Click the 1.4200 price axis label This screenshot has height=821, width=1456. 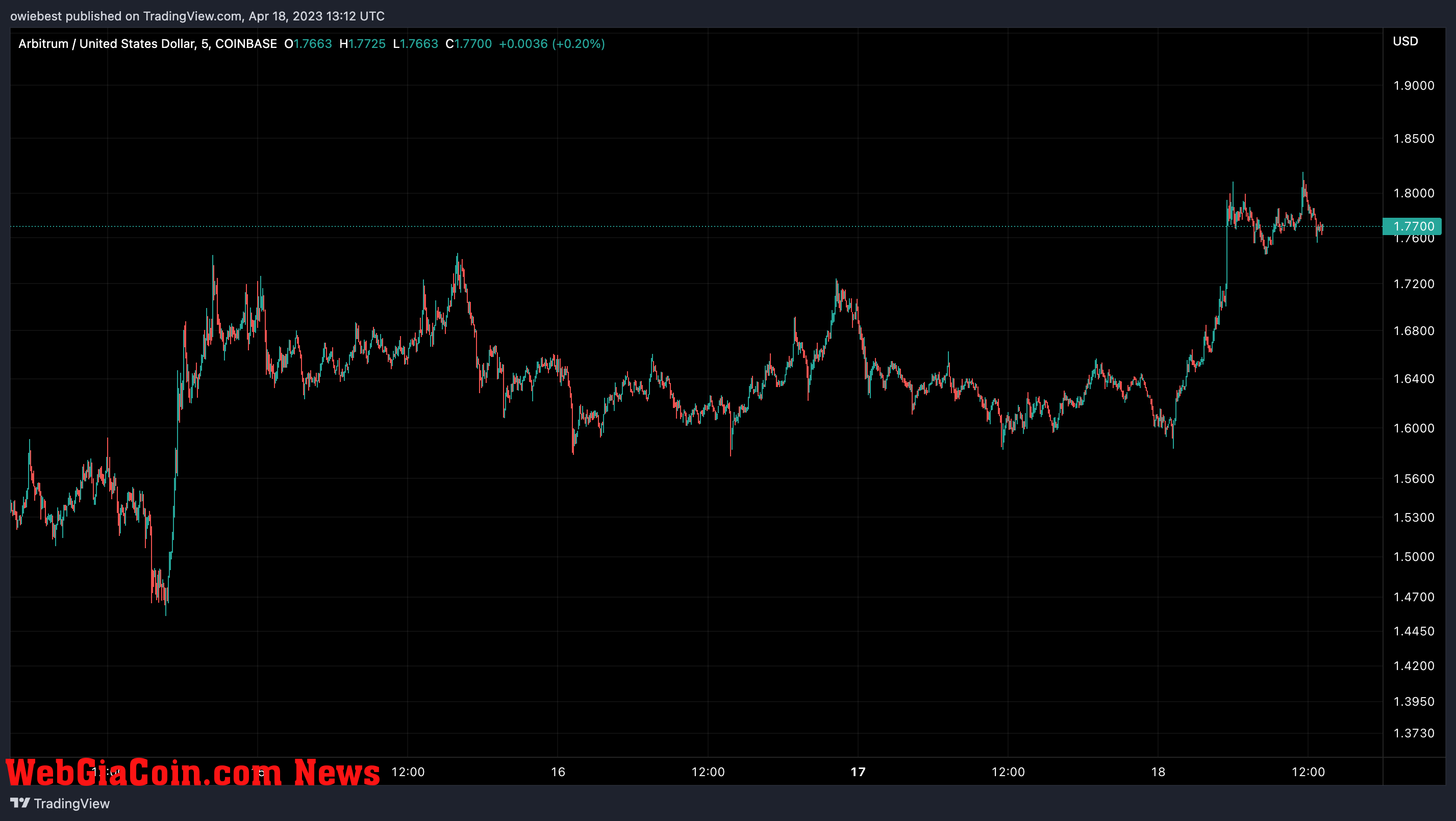click(1414, 665)
